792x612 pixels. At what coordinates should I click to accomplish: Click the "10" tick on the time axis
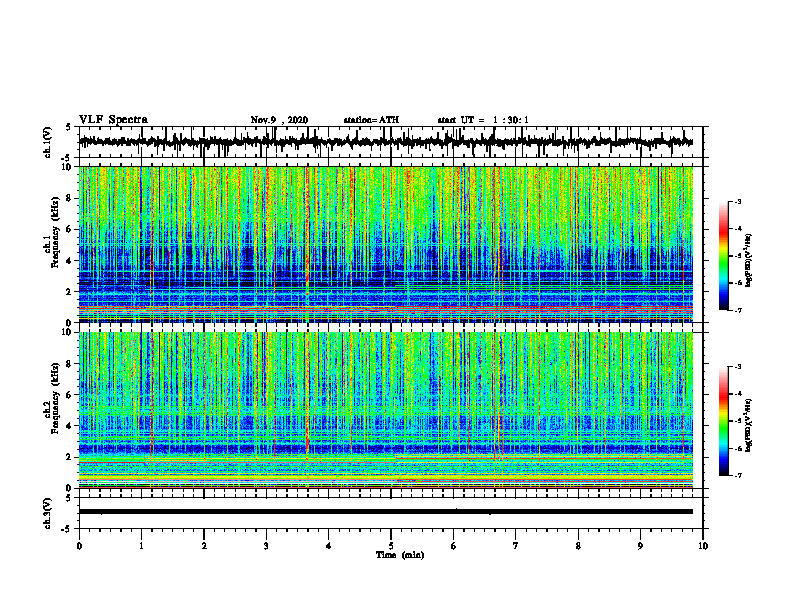703,546
